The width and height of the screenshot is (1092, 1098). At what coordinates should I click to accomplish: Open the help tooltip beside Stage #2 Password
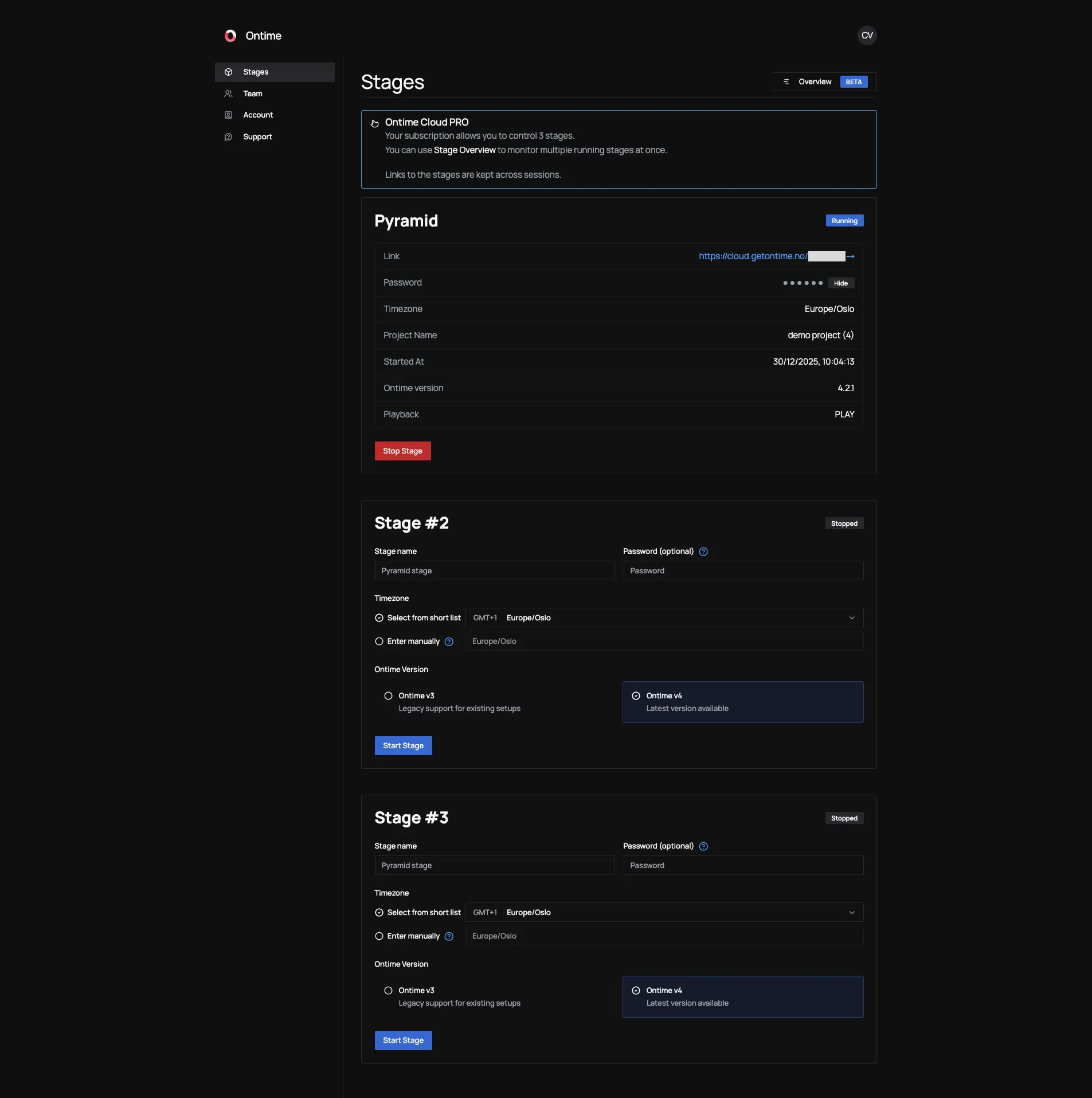pos(703,551)
